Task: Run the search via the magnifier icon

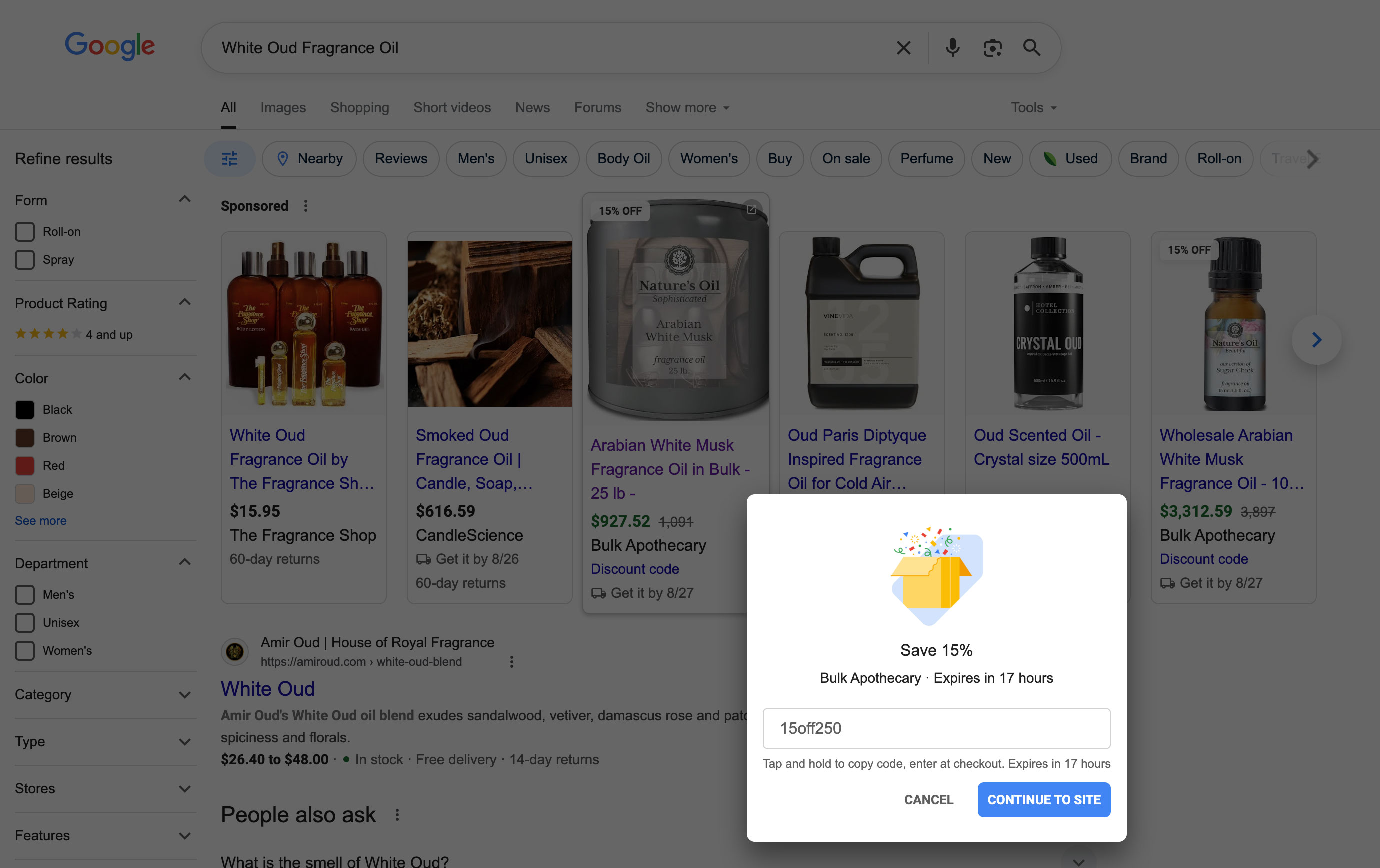Action: pos(1032,47)
